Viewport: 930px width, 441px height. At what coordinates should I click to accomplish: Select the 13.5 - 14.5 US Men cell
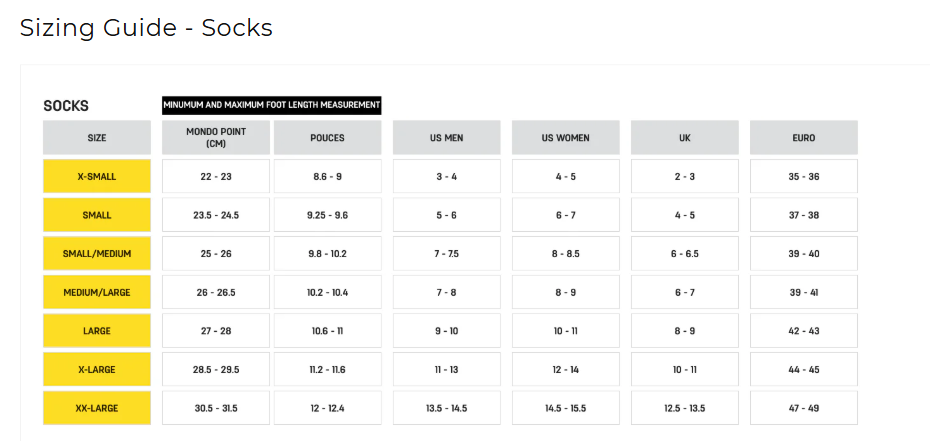(x=447, y=407)
